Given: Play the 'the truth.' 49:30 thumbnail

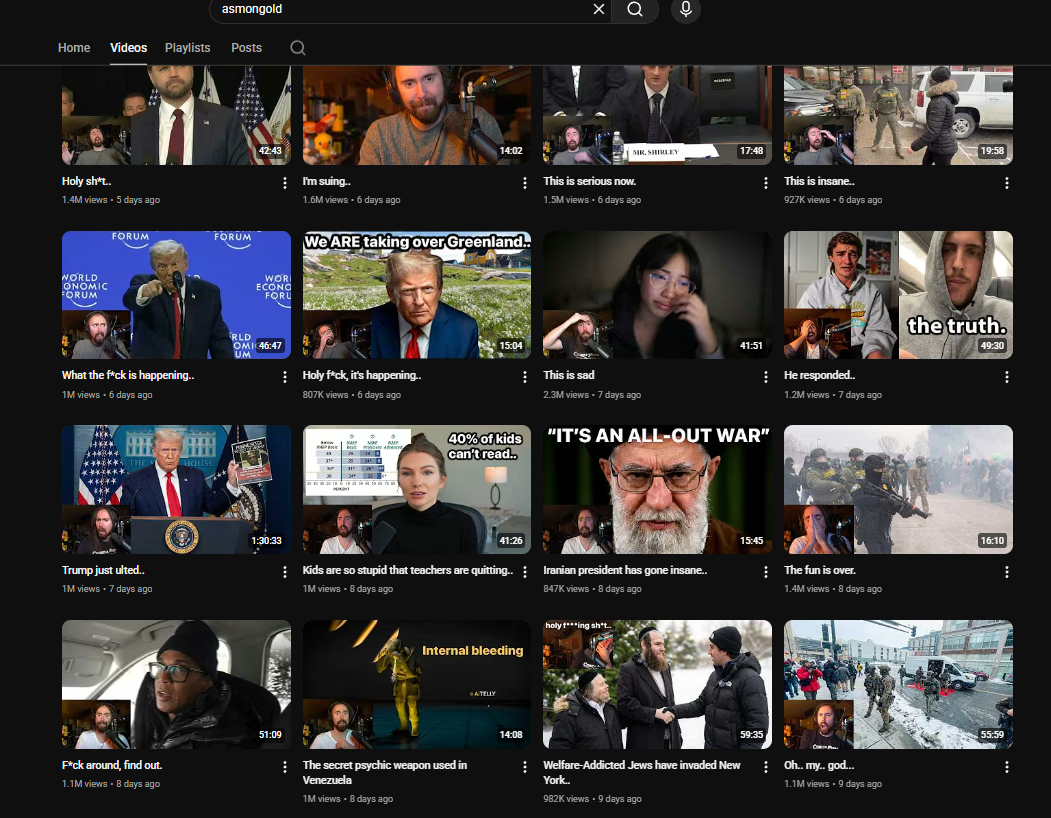Looking at the screenshot, I should (898, 295).
